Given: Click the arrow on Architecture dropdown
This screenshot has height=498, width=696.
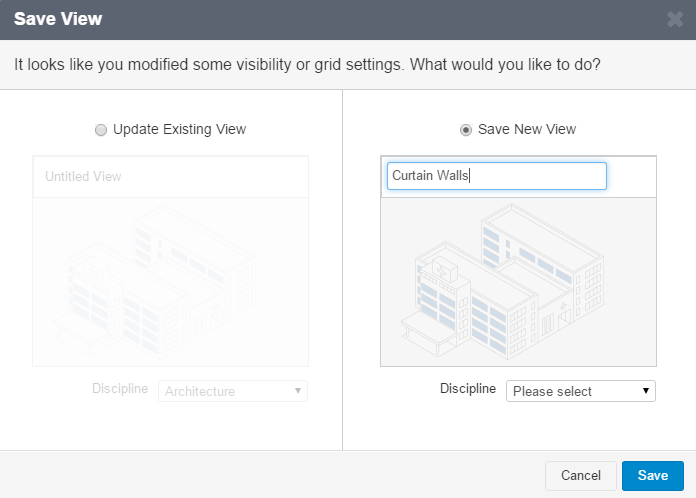Looking at the screenshot, I should pos(298,391).
